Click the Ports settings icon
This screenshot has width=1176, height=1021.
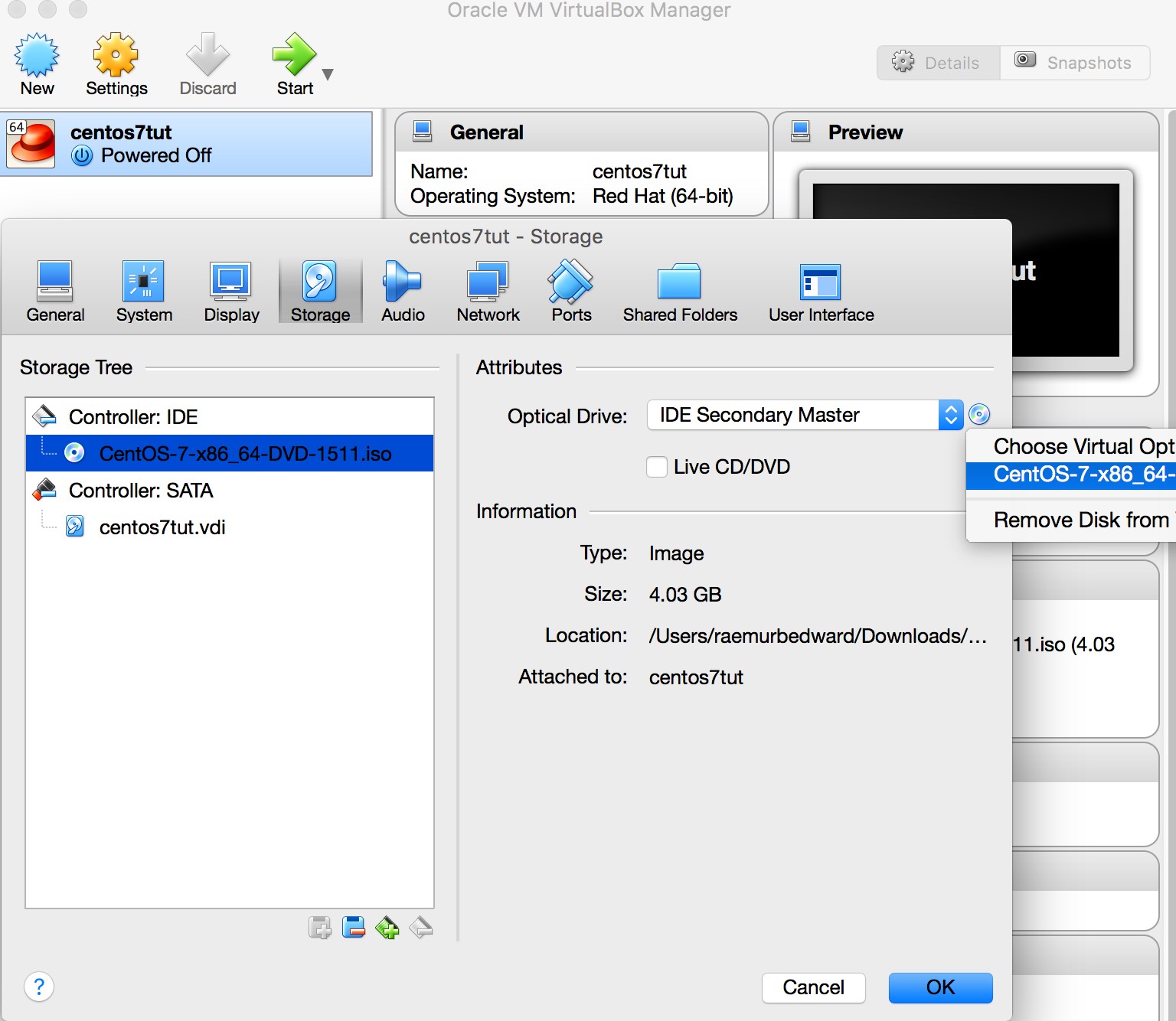(x=570, y=291)
